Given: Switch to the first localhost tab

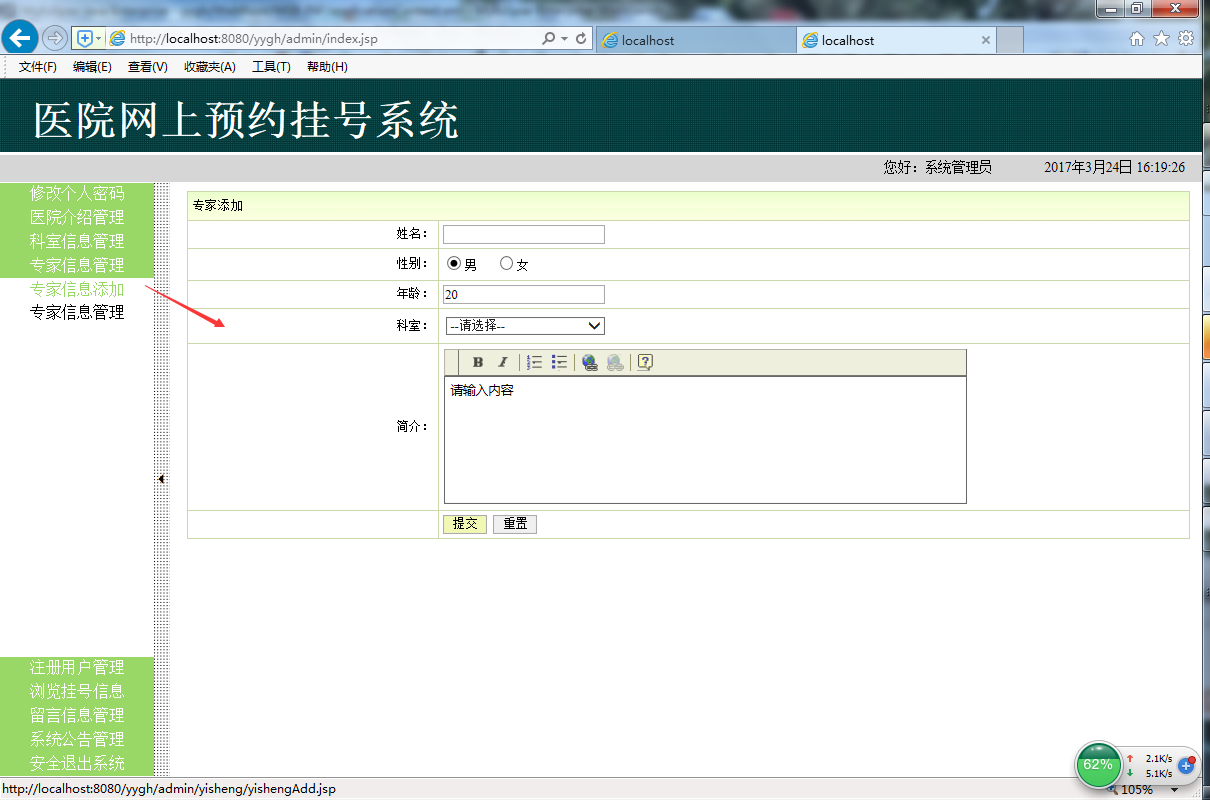Looking at the screenshot, I should [696, 40].
